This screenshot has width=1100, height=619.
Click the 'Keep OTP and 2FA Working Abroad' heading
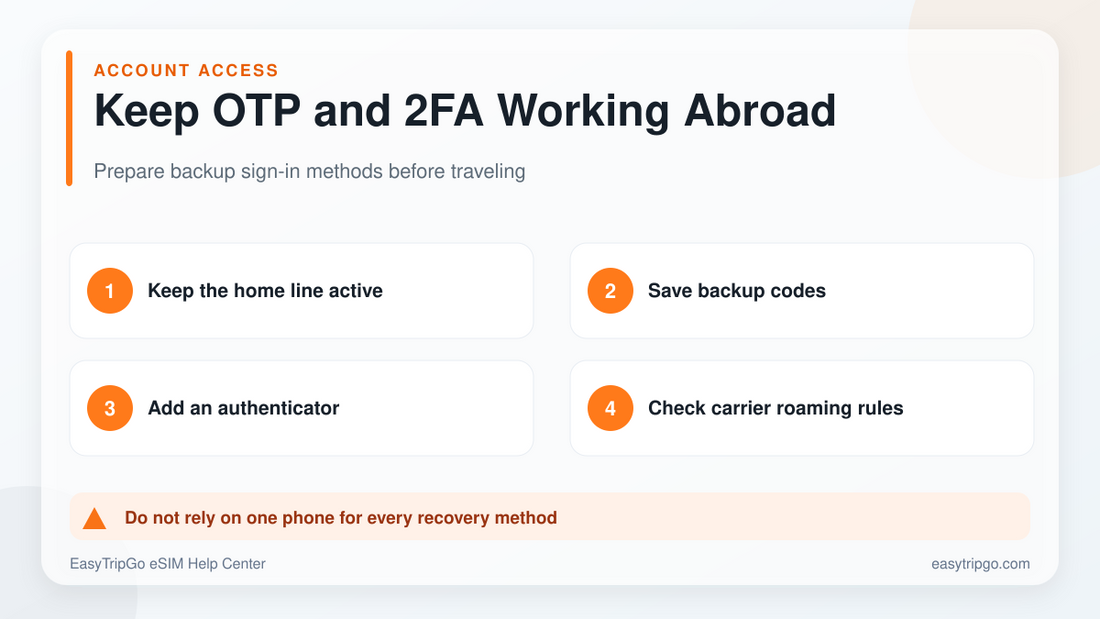click(464, 111)
